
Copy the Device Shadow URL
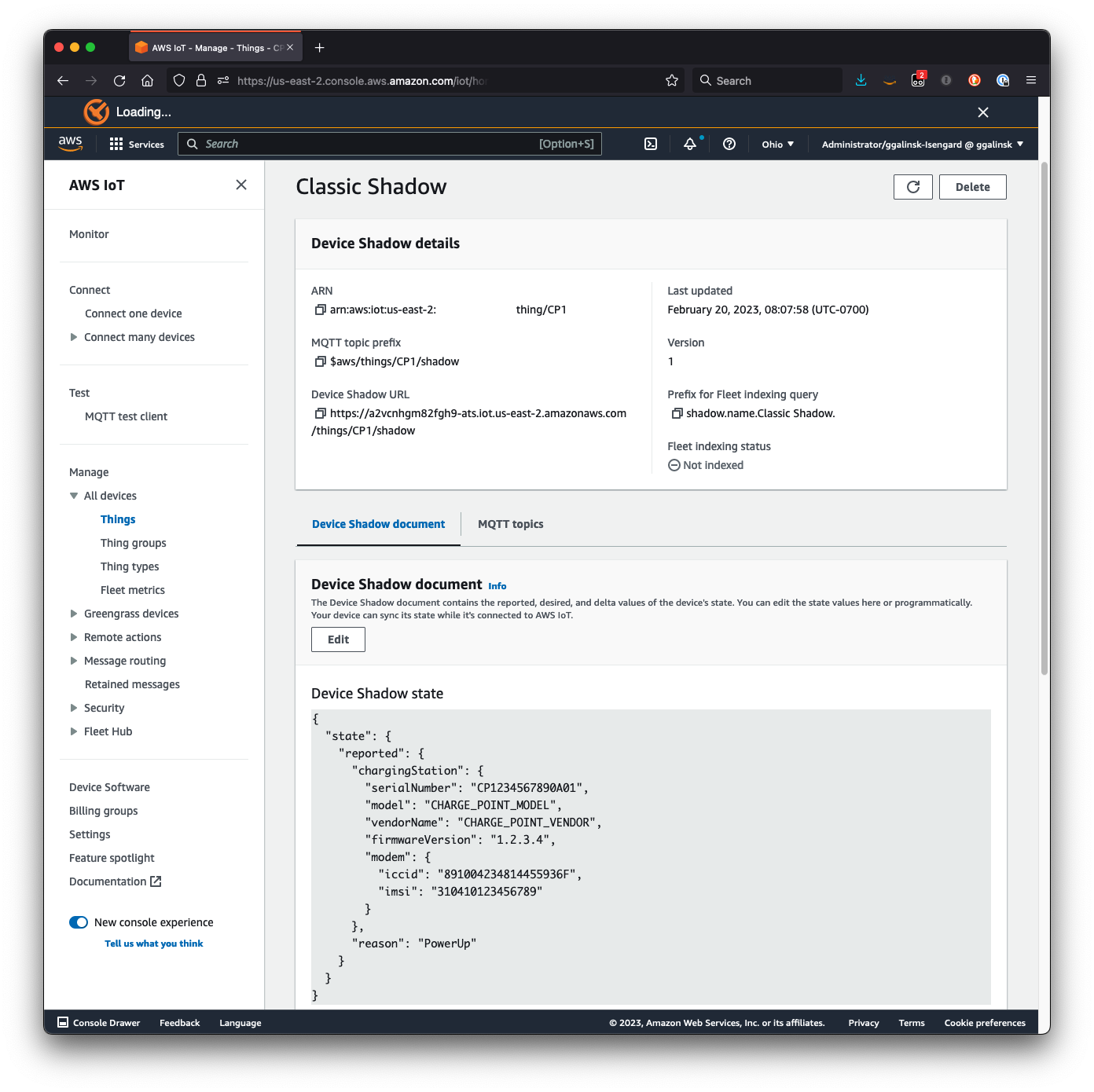(319, 412)
